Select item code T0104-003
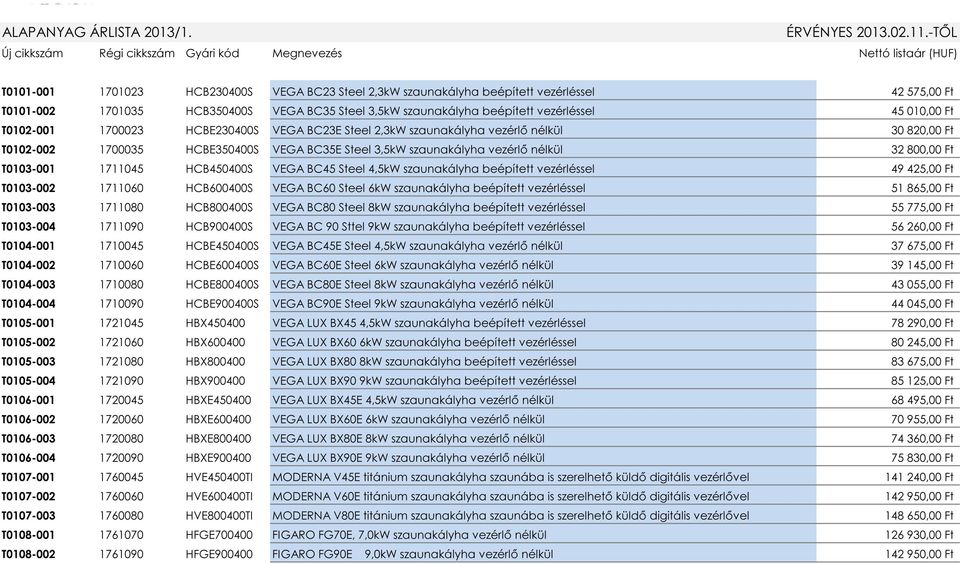The image size is (960, 564). click(28, 285)
